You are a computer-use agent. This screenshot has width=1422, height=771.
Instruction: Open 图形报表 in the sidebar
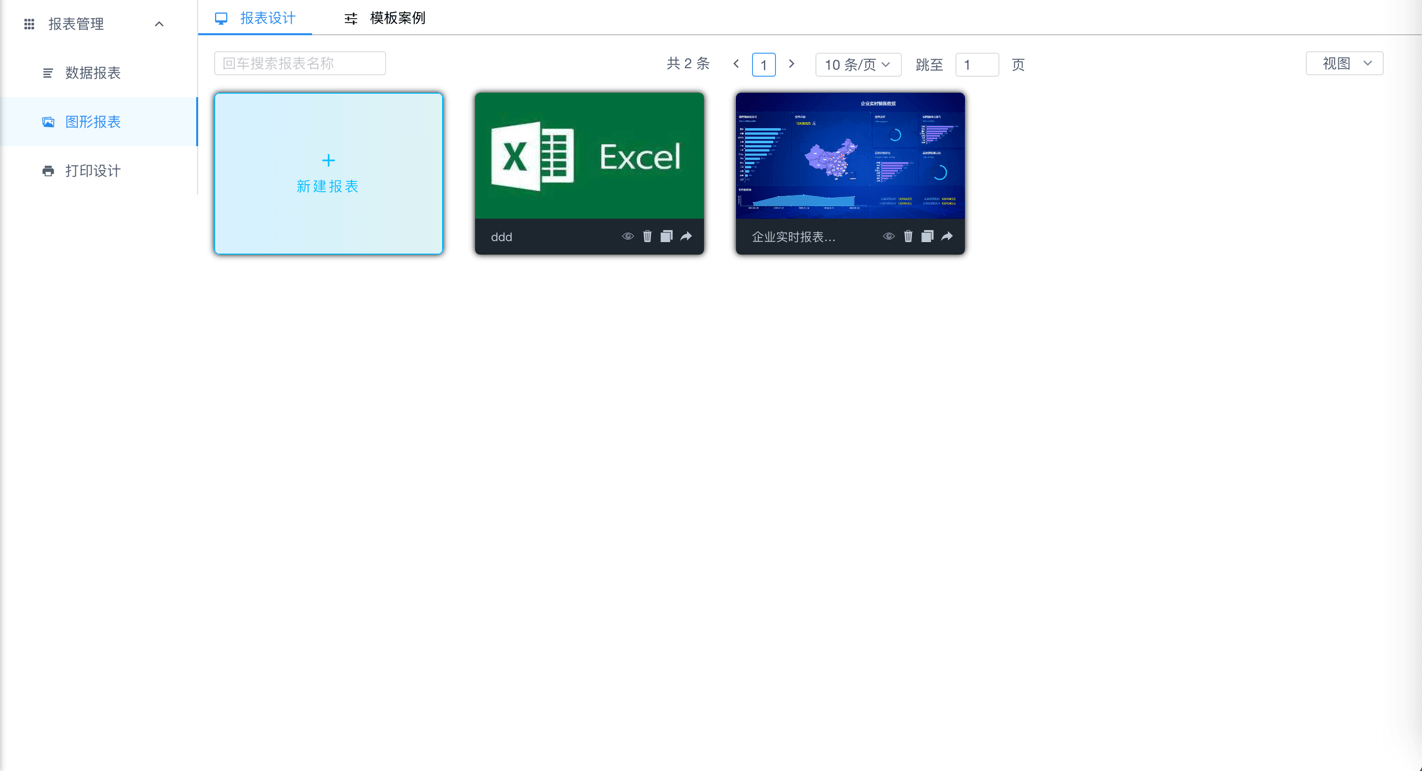pyautogui.click(x=99, y=122)
